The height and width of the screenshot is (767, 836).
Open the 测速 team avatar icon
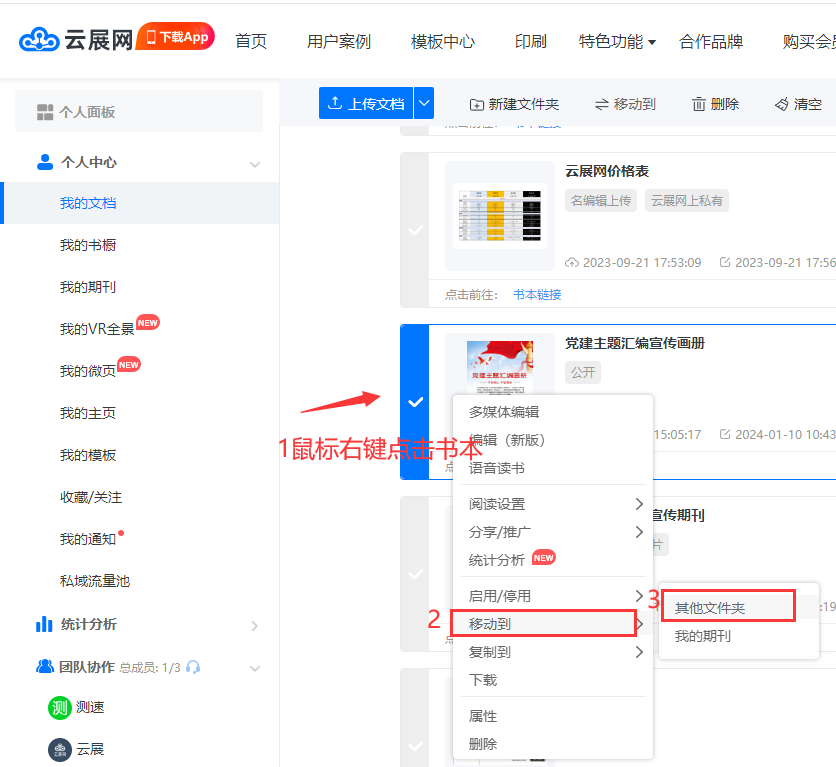click(60, 707)
